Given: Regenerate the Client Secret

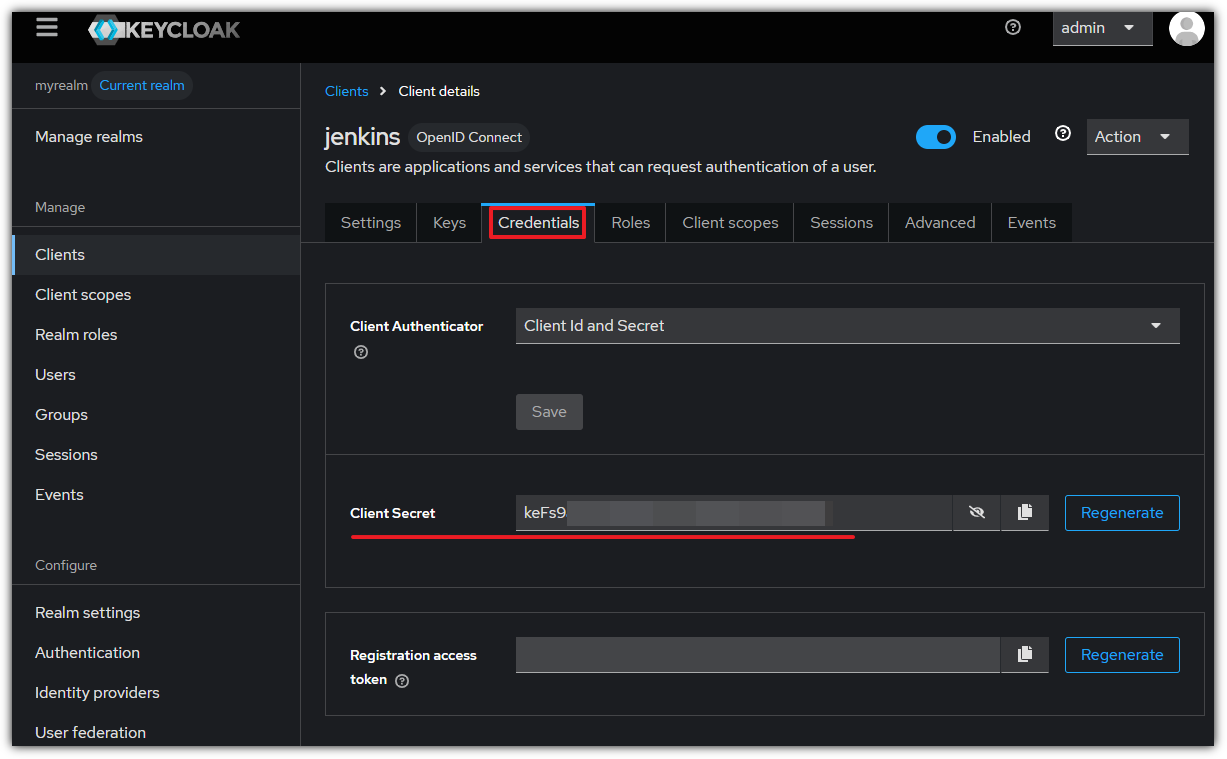Looking at the screenshot, I should 1122,513.
